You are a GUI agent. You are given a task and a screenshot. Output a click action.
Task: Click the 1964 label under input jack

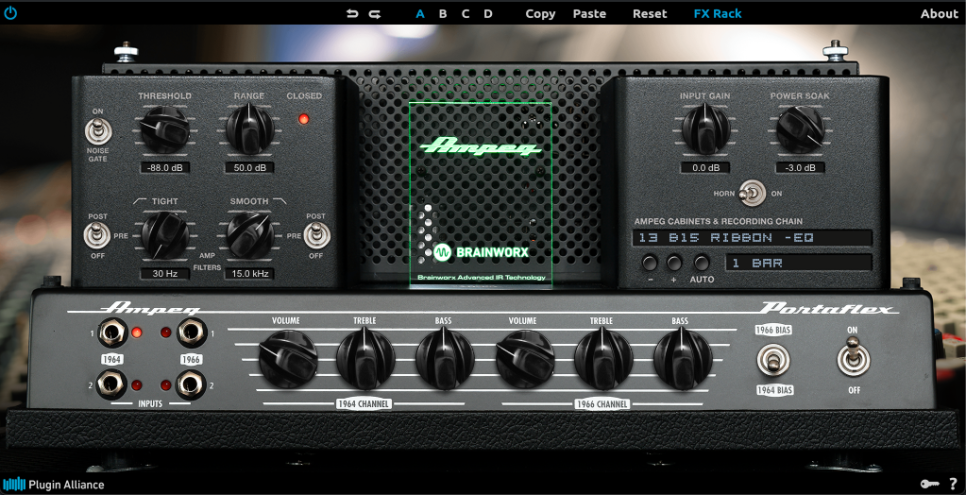point(112,359)
